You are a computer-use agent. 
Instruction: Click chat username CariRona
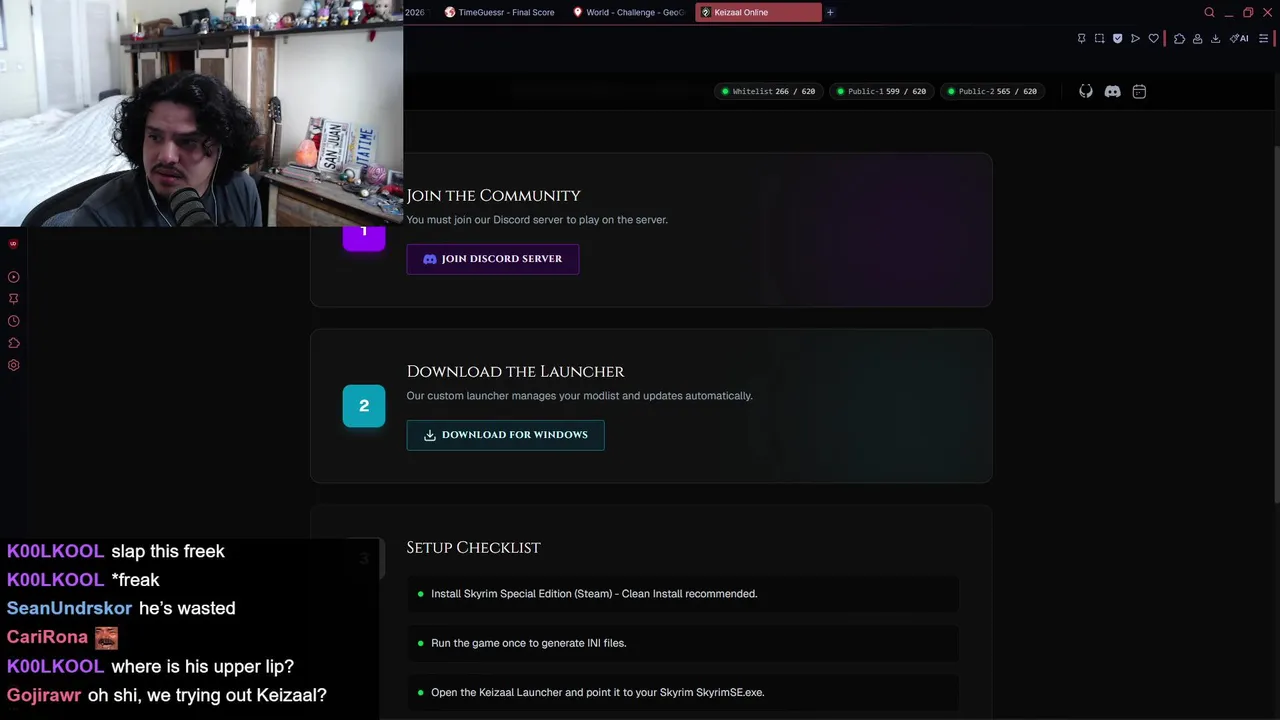(x=47, y=637)
